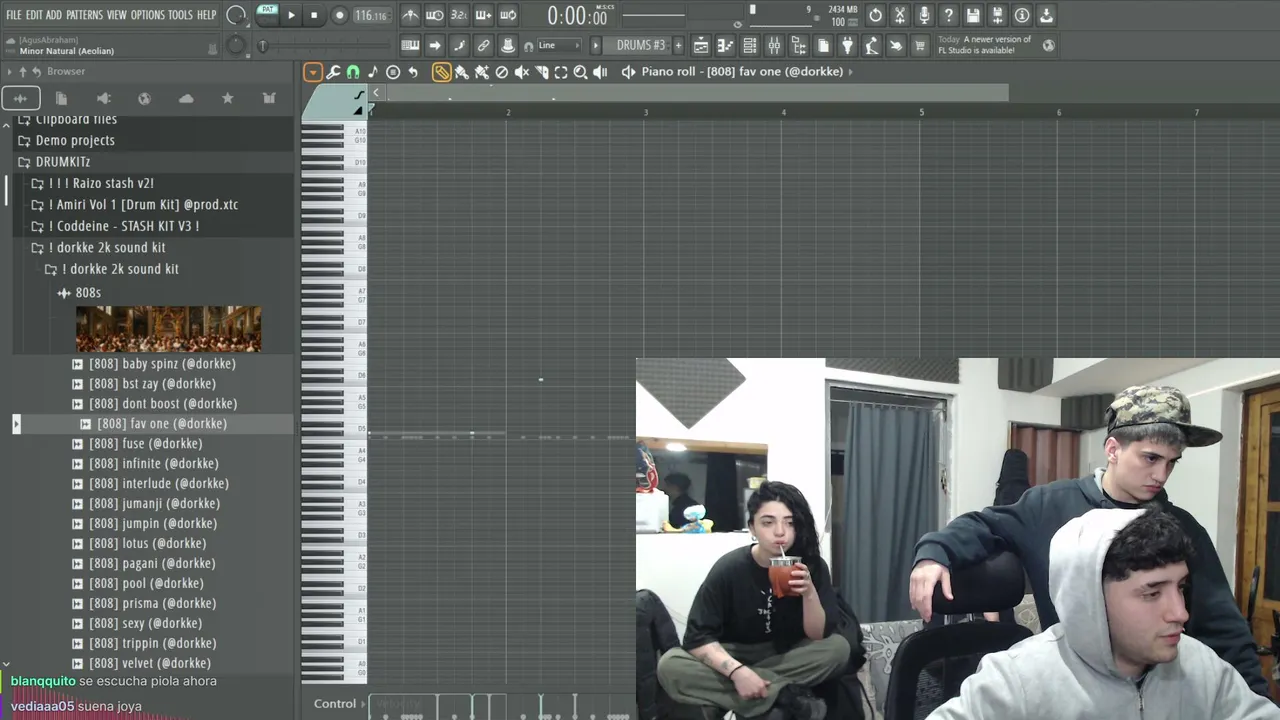Select the Mute tool in piano roll
The width and height of the screenshot is (1280, 720).
click(521, 72)
